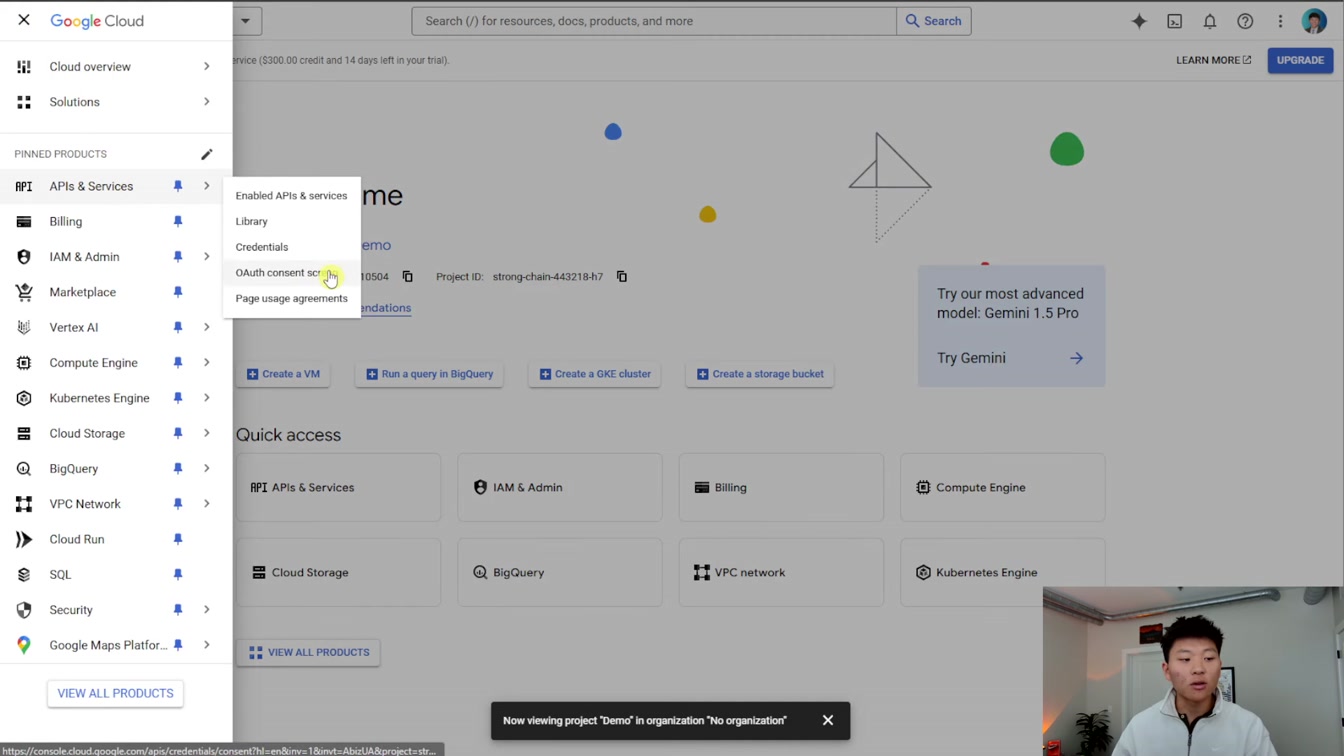This screenshot has width=1344, height=756.
Task: Click the Google Maps Platform pin icon
Action: point(24,645)
